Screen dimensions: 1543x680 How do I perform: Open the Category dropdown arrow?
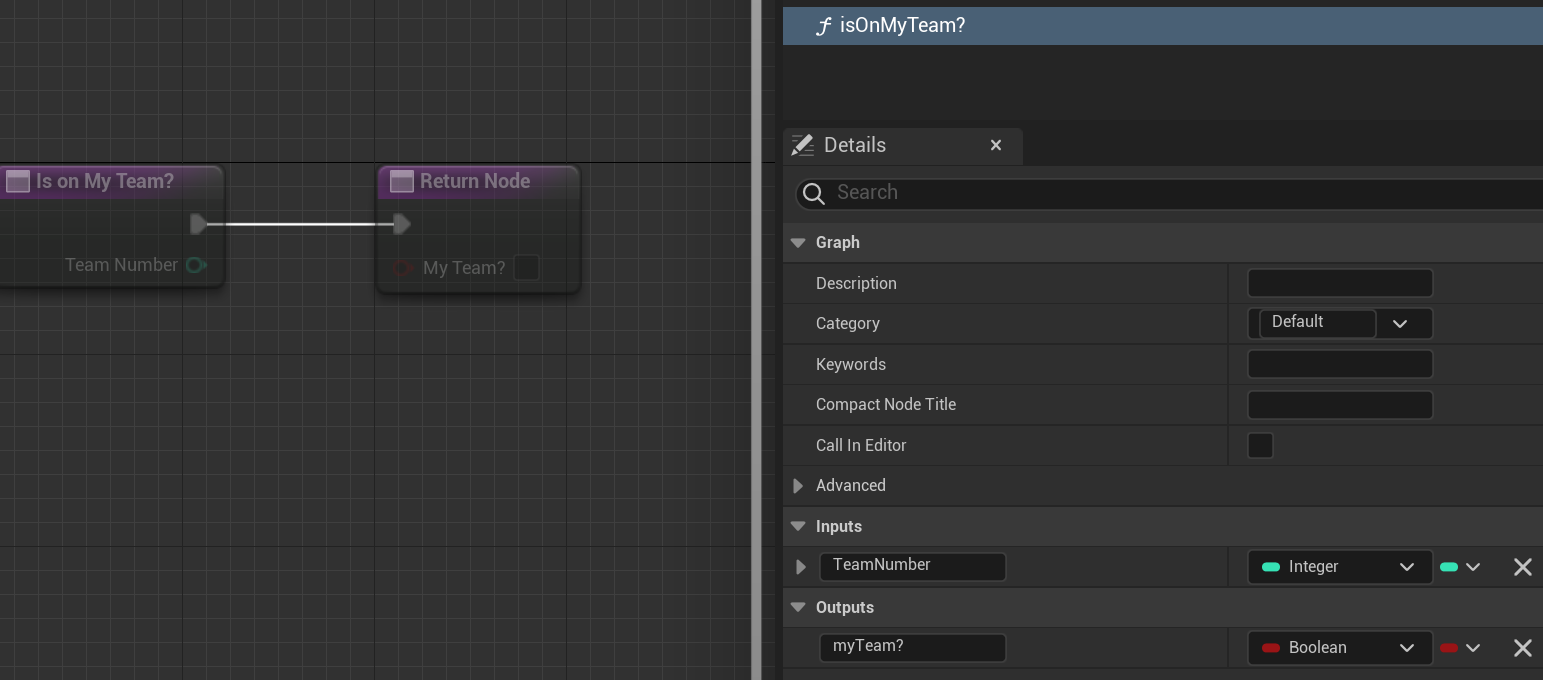pyautogui.click(x=1400, y=324)
